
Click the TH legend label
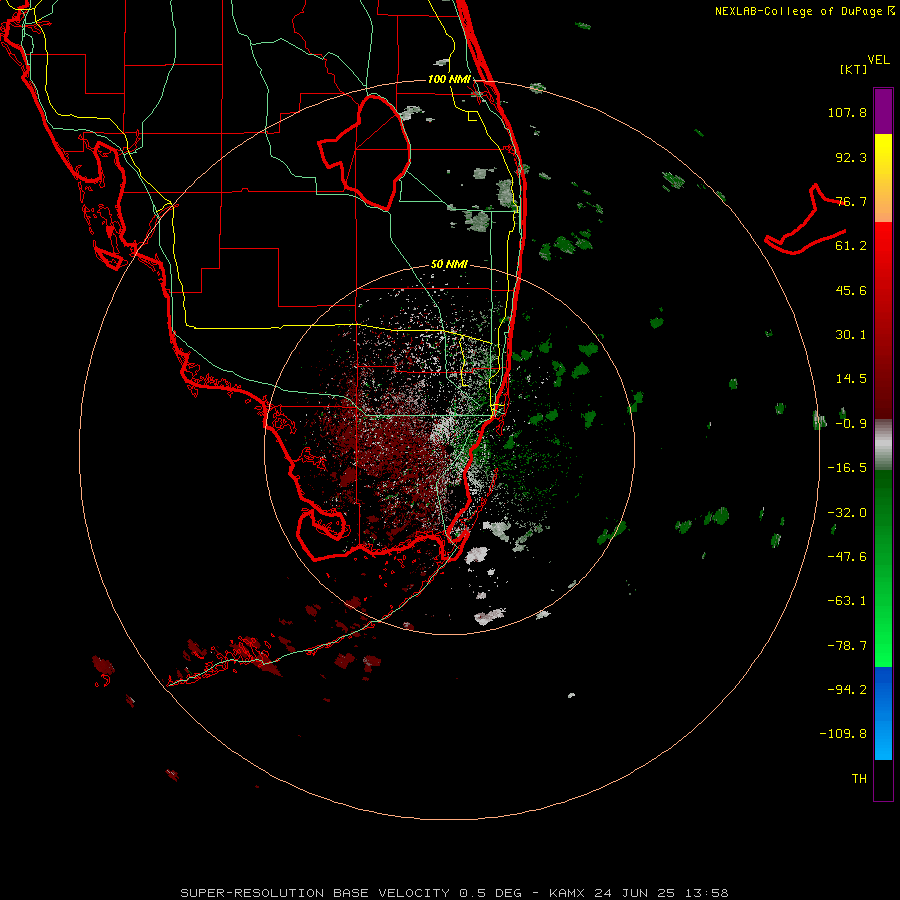tap(859, 779)
